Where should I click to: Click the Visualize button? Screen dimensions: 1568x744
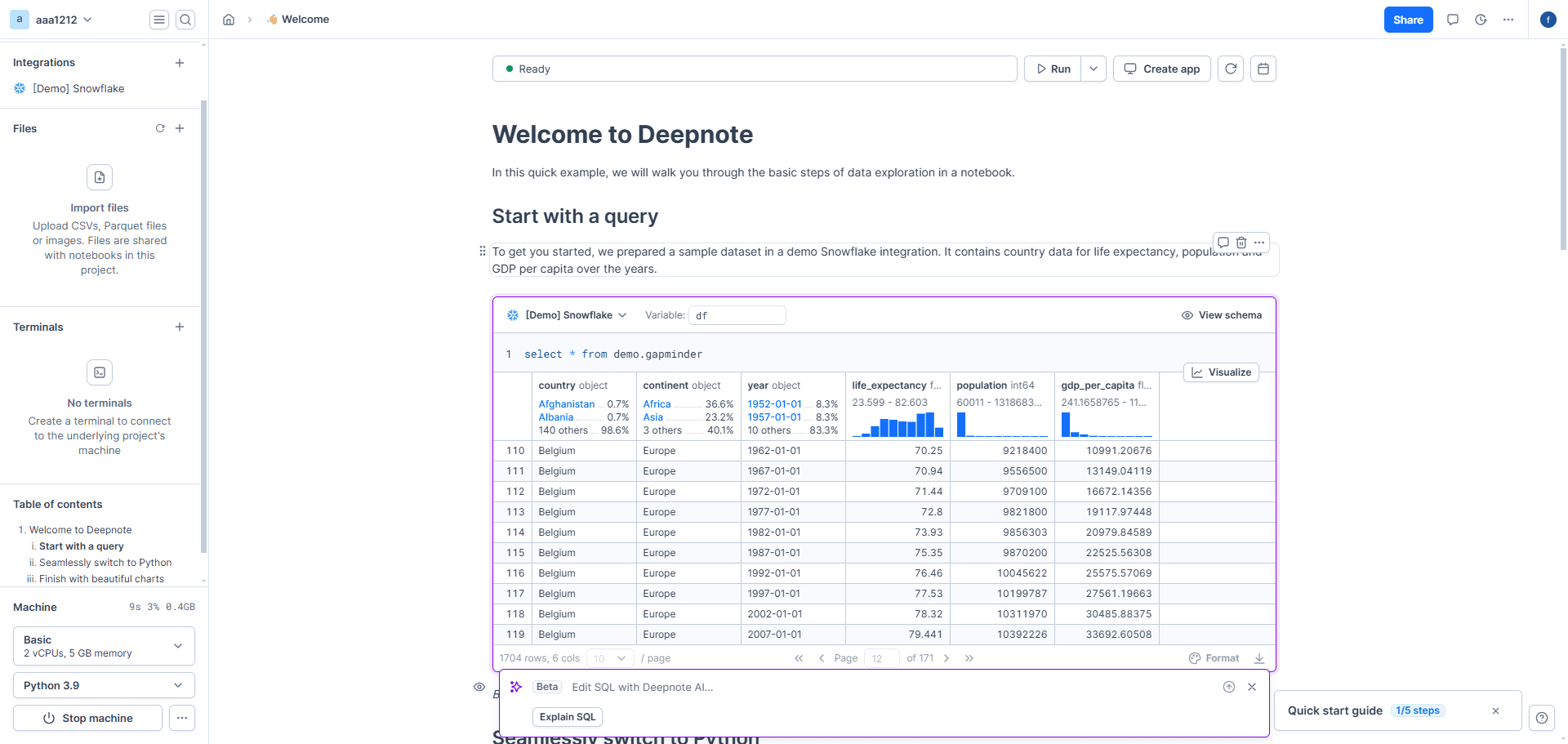click(x=1221, y=372)
